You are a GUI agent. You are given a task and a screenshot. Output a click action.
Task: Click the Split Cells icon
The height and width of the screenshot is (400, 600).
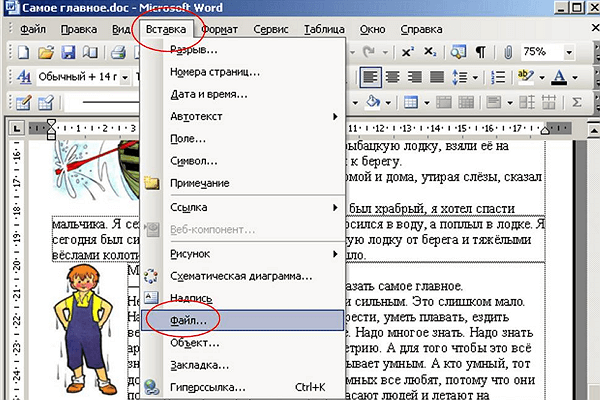point(466,102)
